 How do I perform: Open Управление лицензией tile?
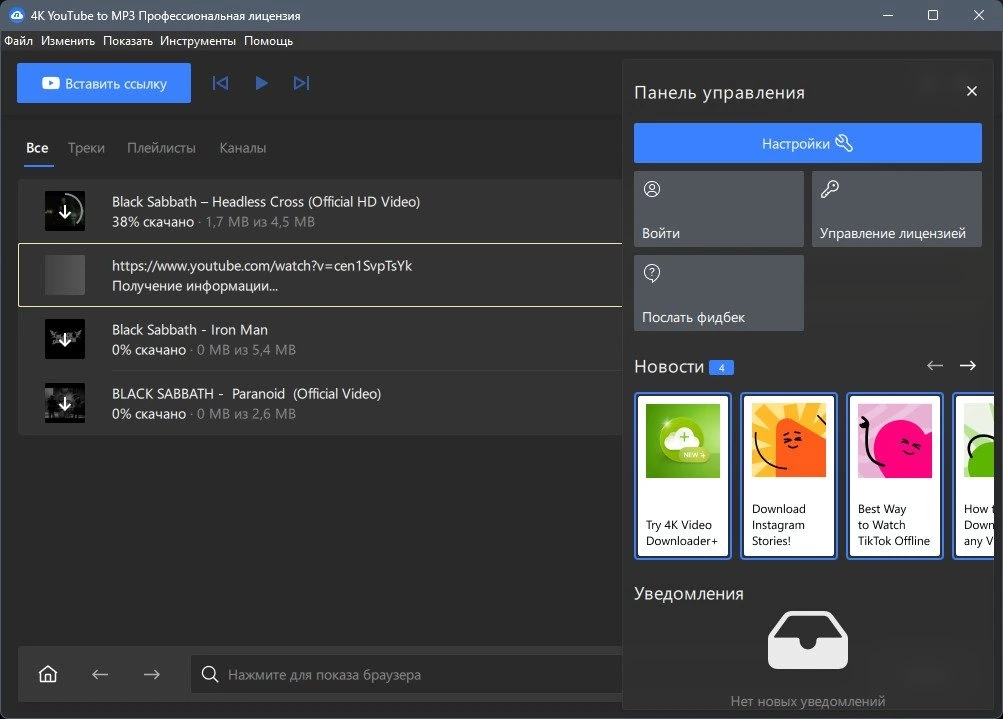(x=896, y=209)
